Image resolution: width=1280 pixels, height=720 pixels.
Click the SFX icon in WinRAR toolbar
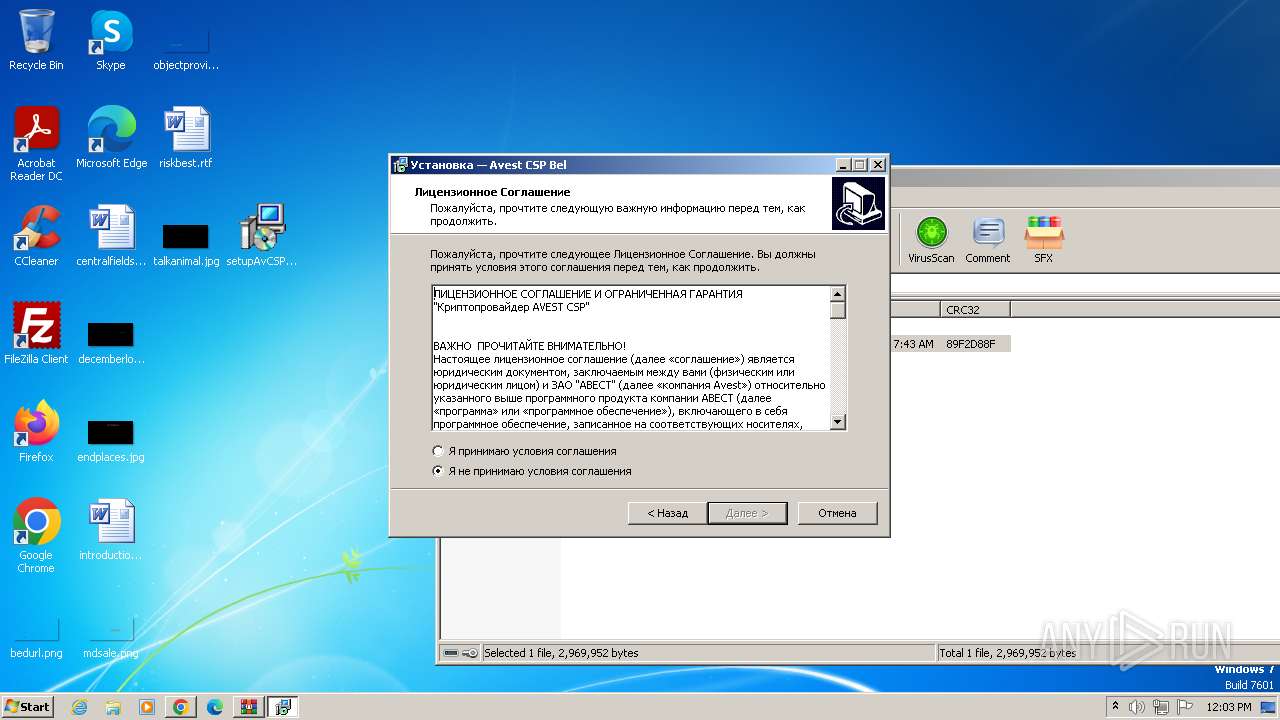[x=1043, y=240]
